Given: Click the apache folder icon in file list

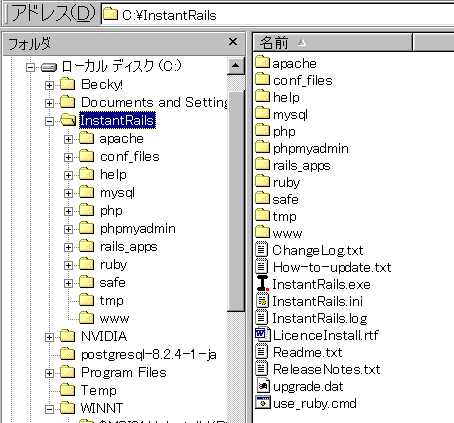Looking at the screenshot, I should click(x=262, y=62).
